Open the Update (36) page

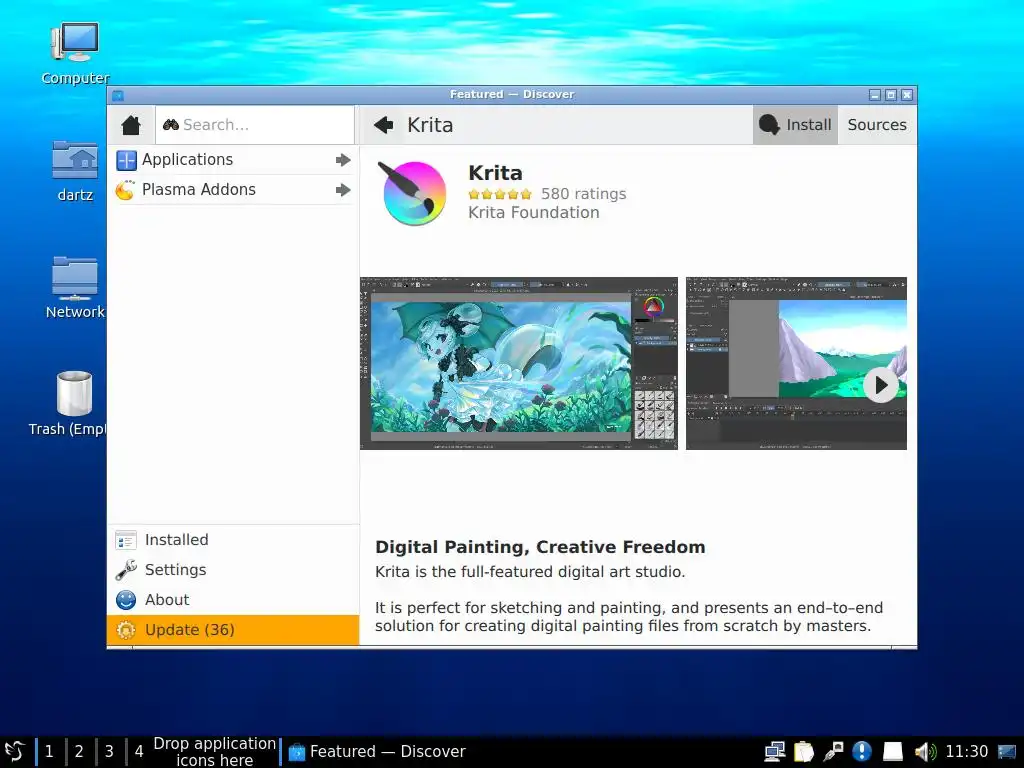233,630
